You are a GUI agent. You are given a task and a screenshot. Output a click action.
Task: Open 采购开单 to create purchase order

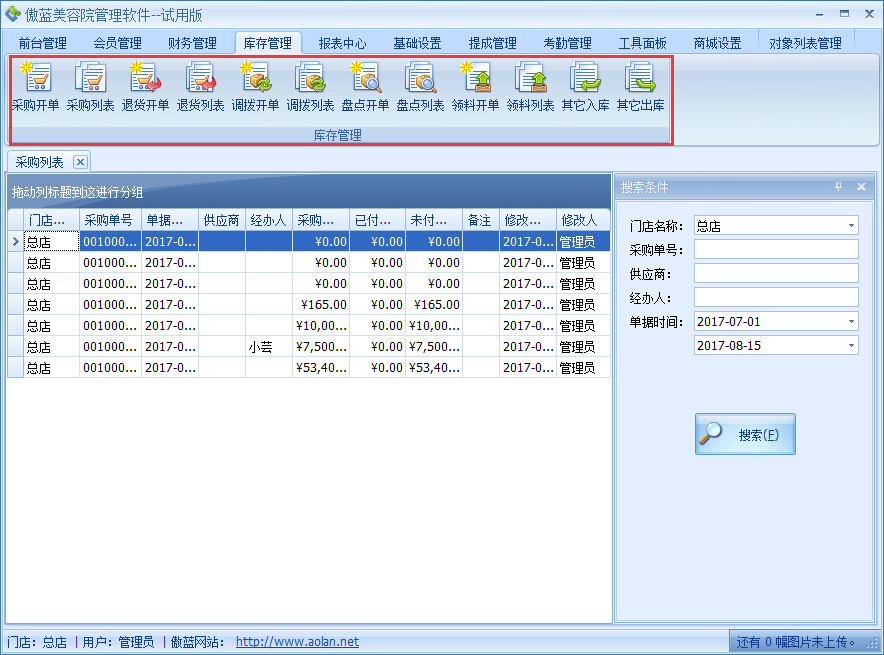pyautogui.click(x=36, y=85)
